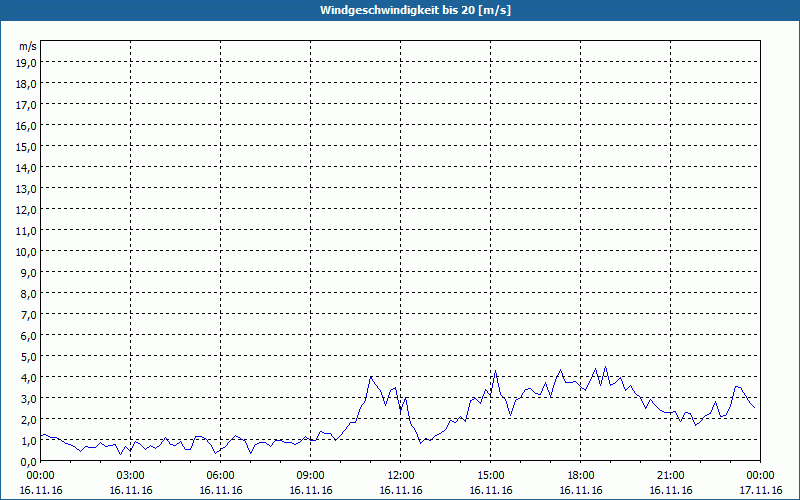The height and width of the screenshot is (500, 800).
Task: Click the 18:00 time axis label
Action: point(581,476)
